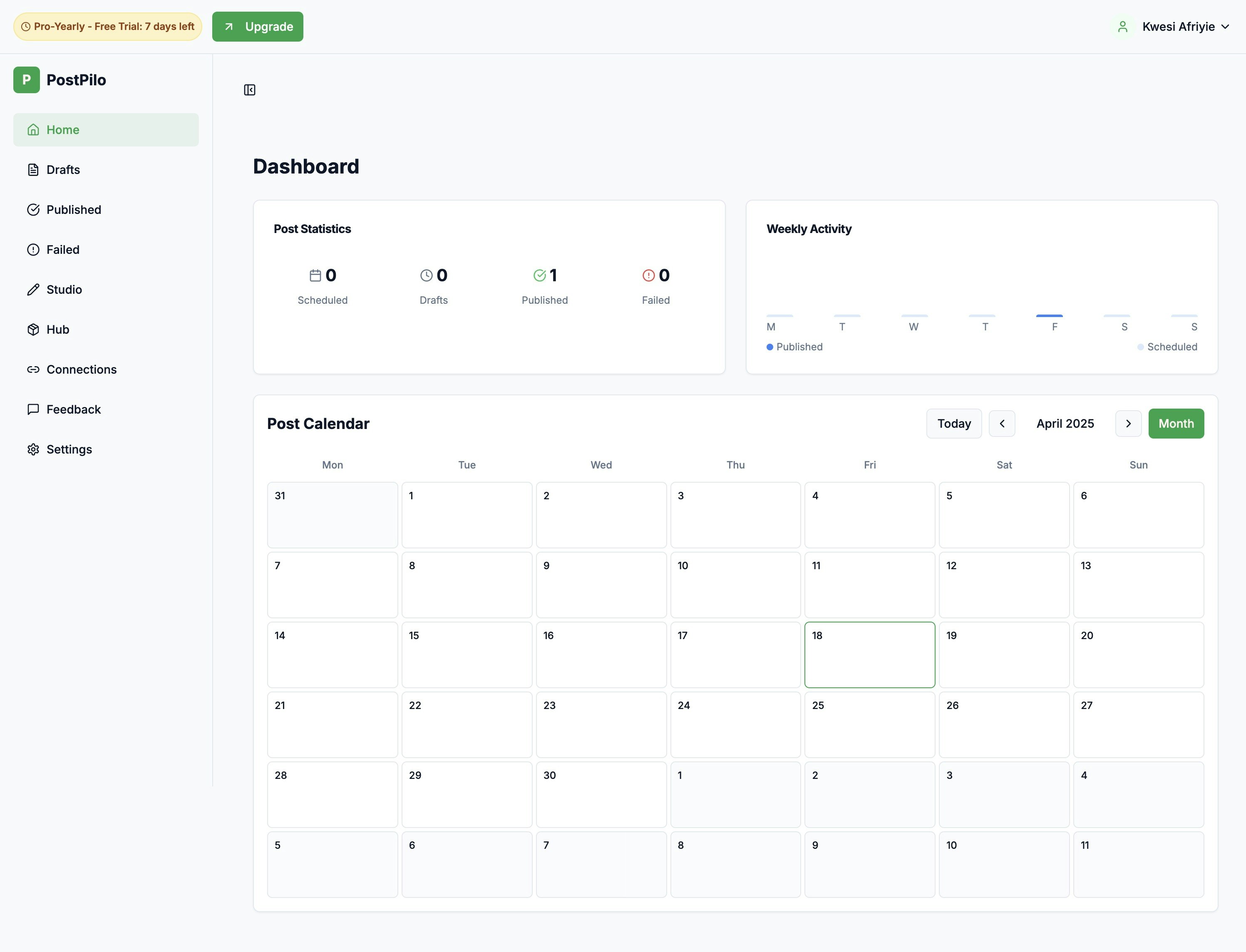Click the Failed alert icon in sidebar
Image resolution: width=1246 pixels, height=952 pixels.
(33, 249)
